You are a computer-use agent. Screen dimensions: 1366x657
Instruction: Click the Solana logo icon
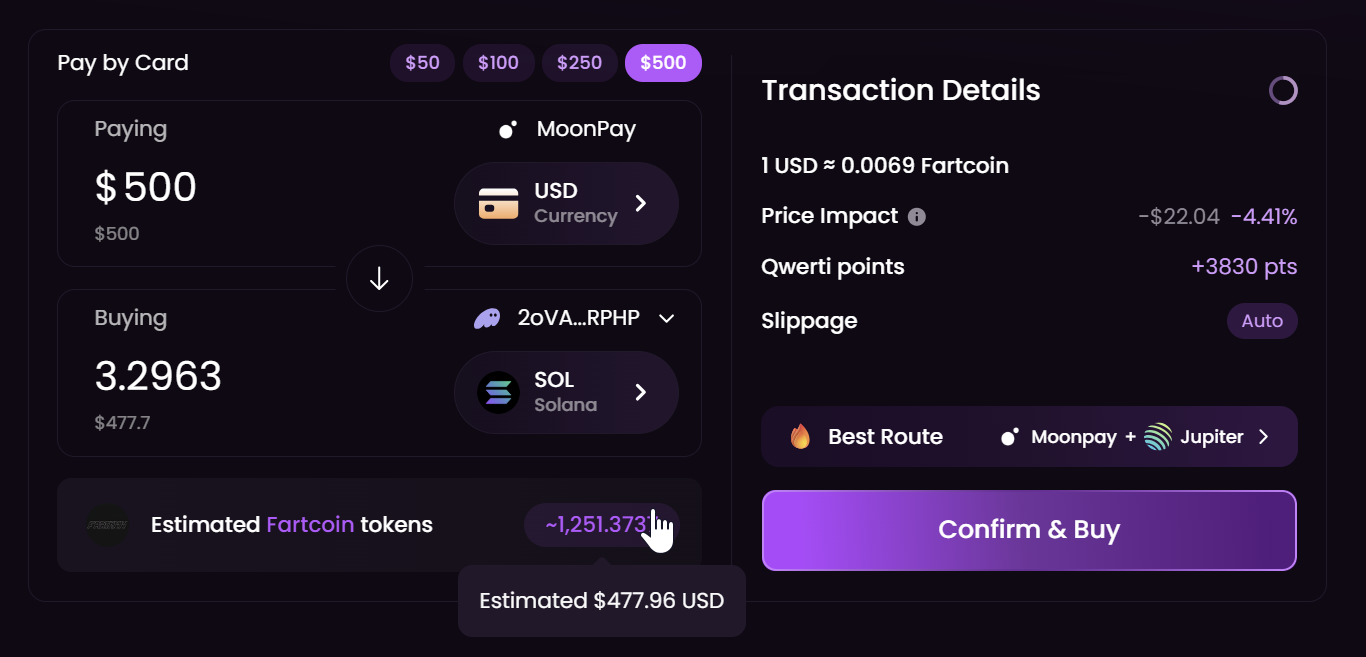point(498,392)
